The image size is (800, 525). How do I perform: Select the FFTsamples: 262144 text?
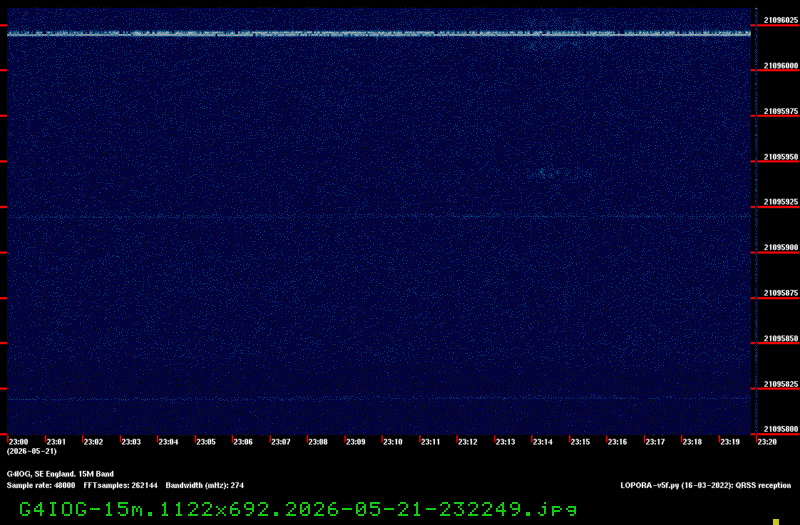(120, 485)
